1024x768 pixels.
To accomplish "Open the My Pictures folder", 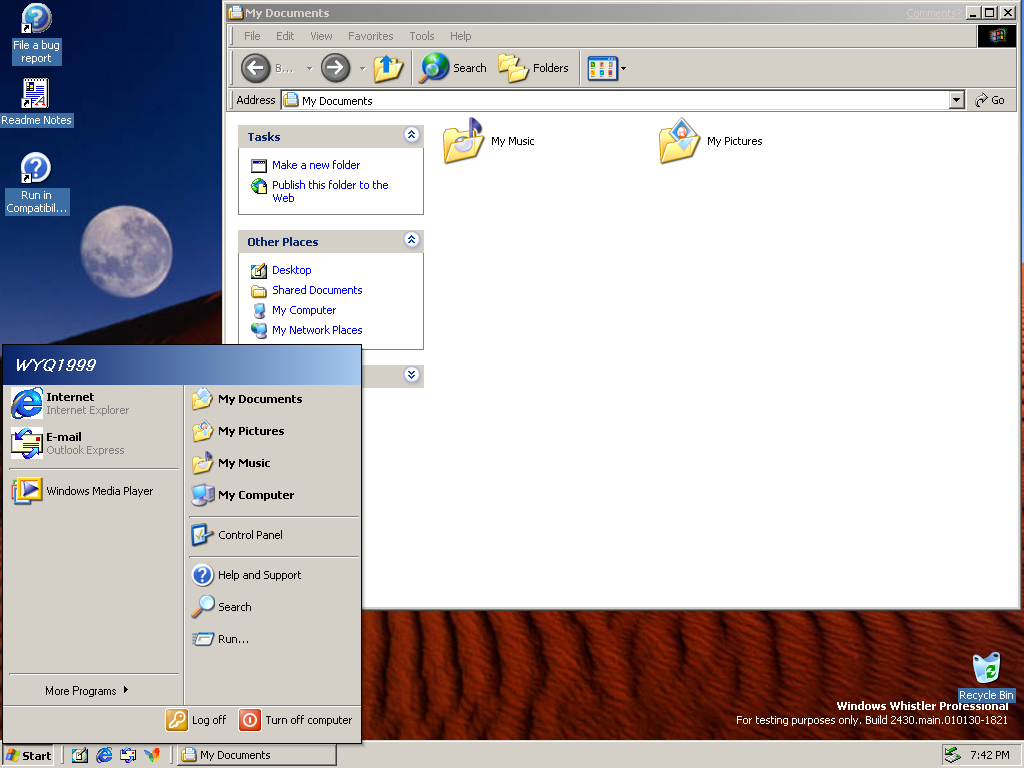I will coord(680,142).
